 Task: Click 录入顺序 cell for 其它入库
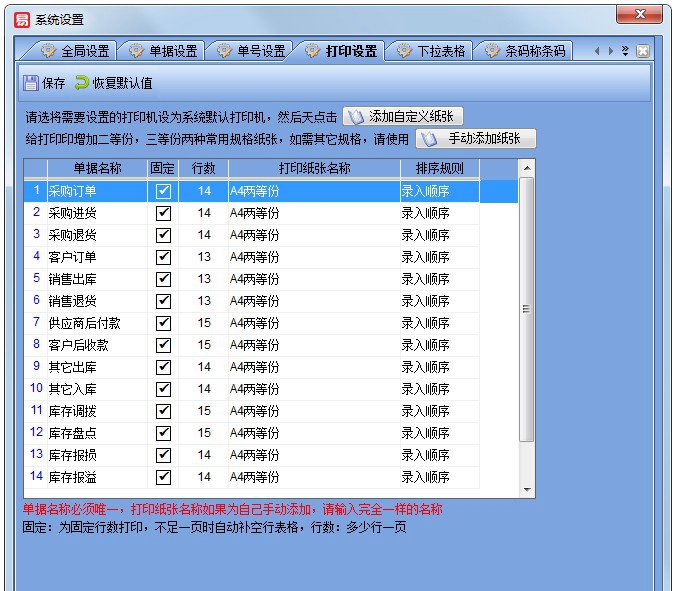click(440, 389)
